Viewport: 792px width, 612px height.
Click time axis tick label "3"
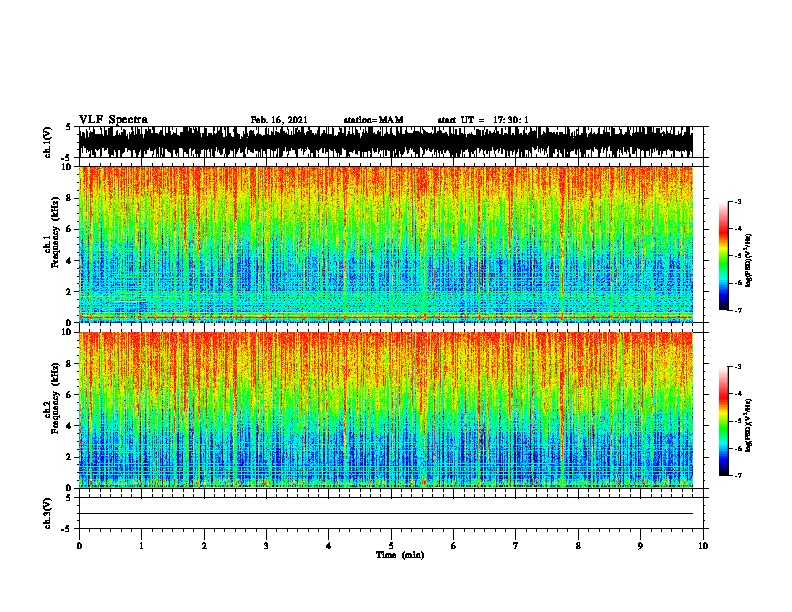[266, 546]
